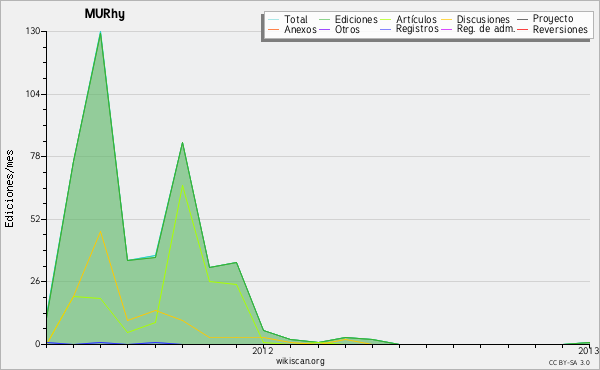Click the 2012 x-axis label
The width and height of the screenshot is (600, 370).
click(263, 350)
